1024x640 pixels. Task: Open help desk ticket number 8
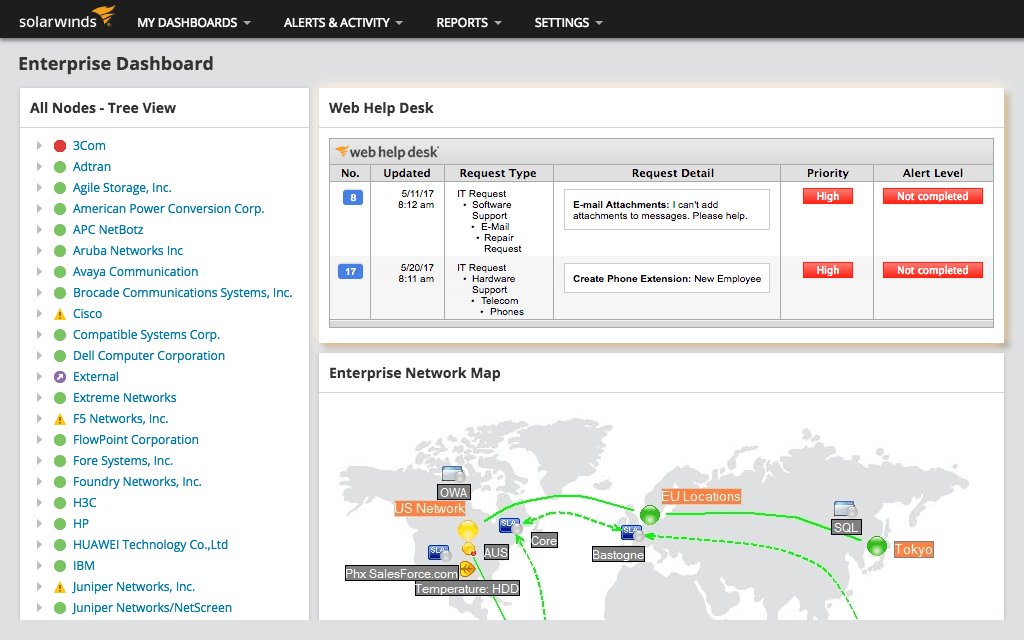click(351, 197)
